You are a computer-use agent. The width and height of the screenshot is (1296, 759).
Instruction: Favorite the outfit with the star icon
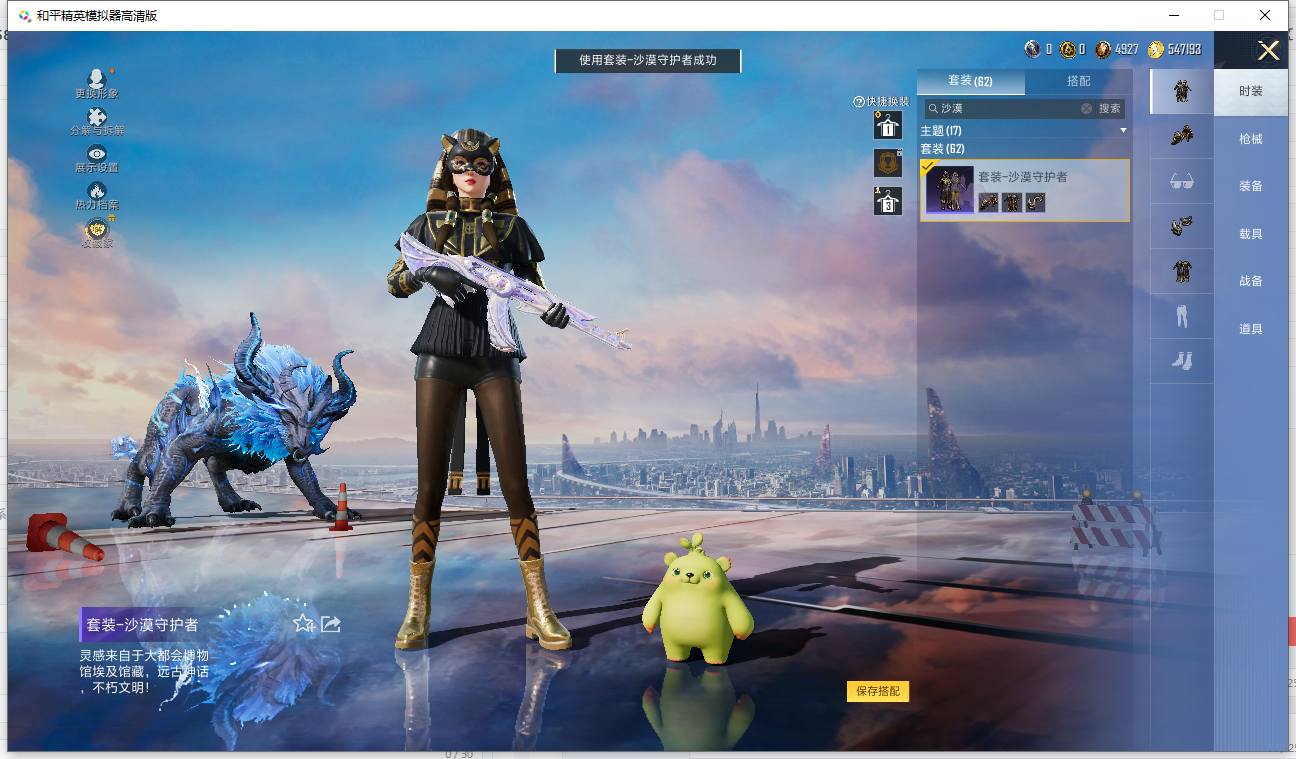pyautogui.click(x=304, y=624)
